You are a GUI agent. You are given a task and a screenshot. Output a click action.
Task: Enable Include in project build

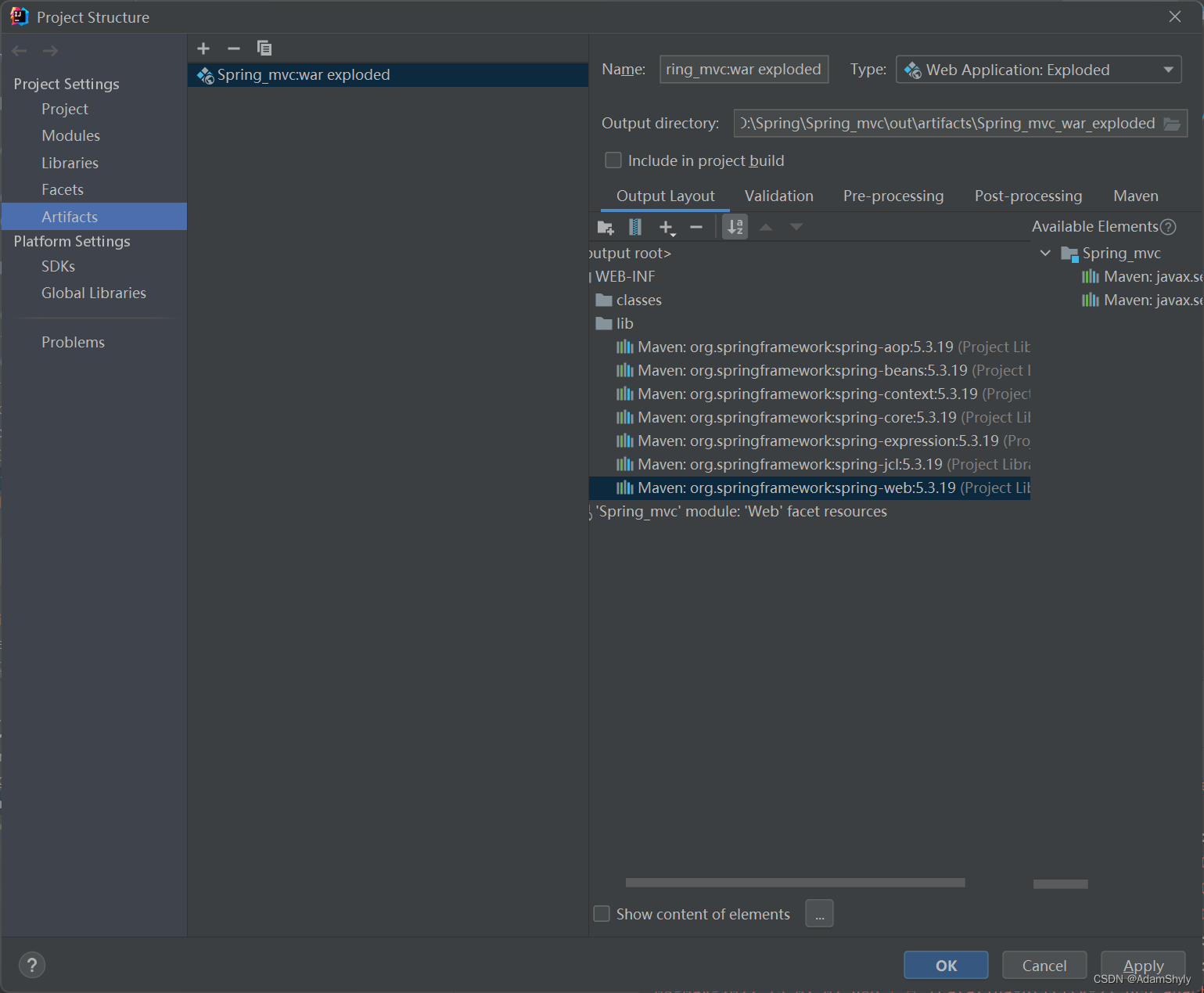pyautogui.click(x=613, y=160)
